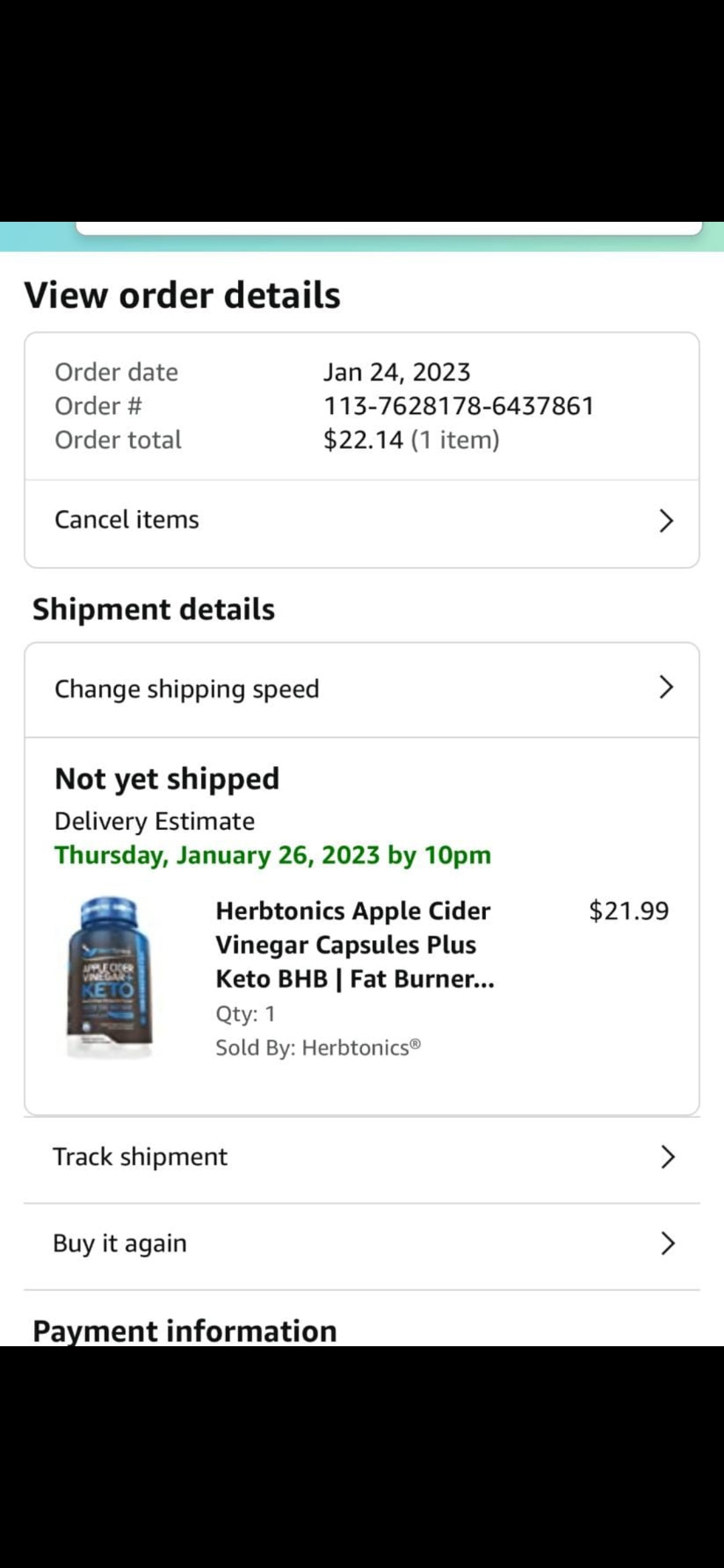Open the Keto bottle product thumbnail
This screenshot has width=724, height=1568.
pyautogui.click(x=110, y=978)
